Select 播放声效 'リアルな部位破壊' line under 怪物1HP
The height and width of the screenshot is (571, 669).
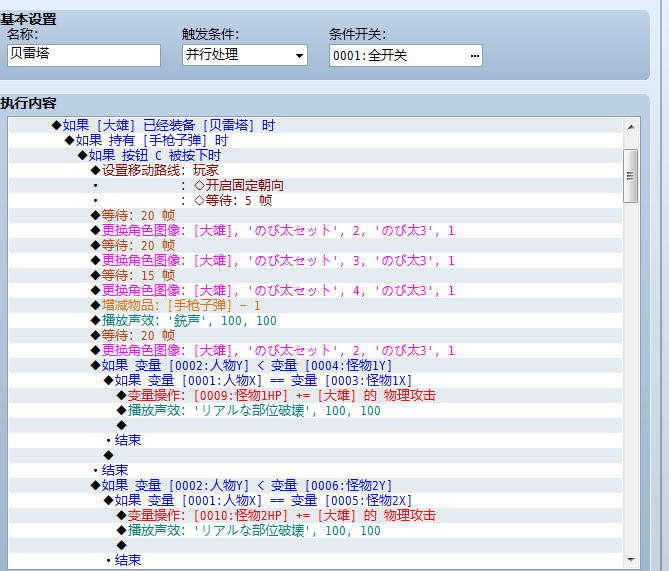(x=315, y=411)
